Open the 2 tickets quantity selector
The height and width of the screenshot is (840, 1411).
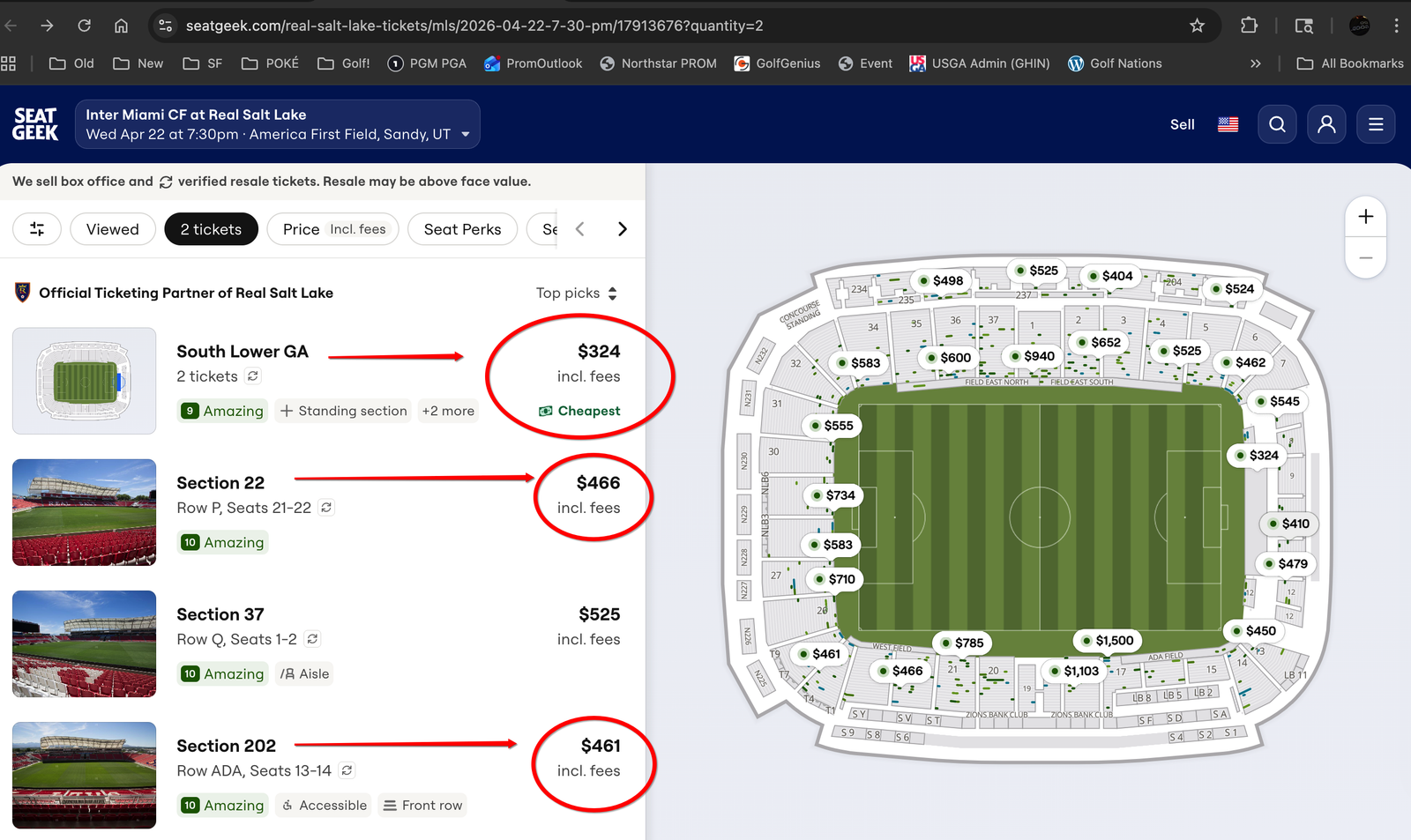pyautogui.click(x=211, y=229)
